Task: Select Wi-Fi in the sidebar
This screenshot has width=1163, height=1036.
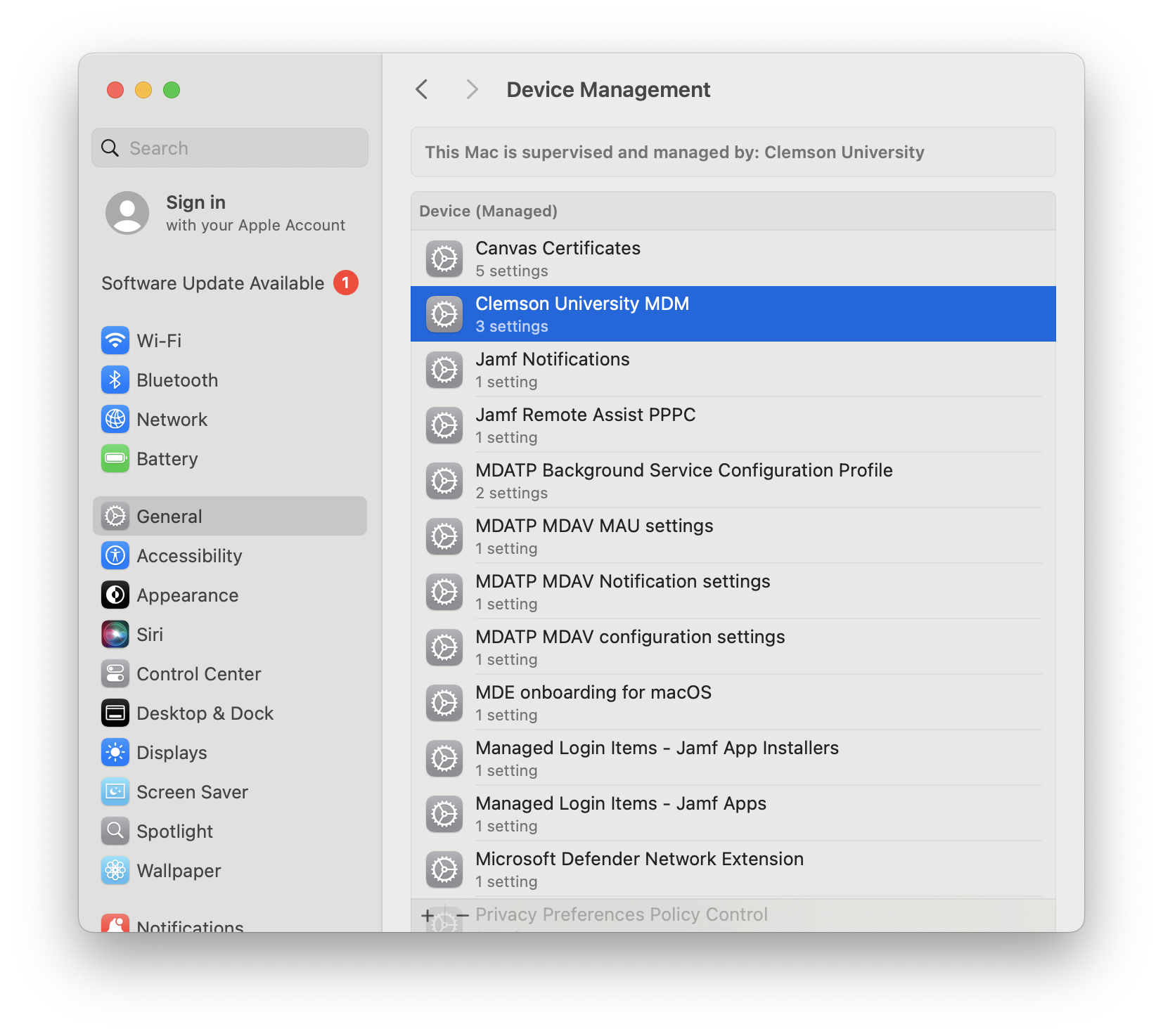Action: pyautogui.click(x=230, y=341)
